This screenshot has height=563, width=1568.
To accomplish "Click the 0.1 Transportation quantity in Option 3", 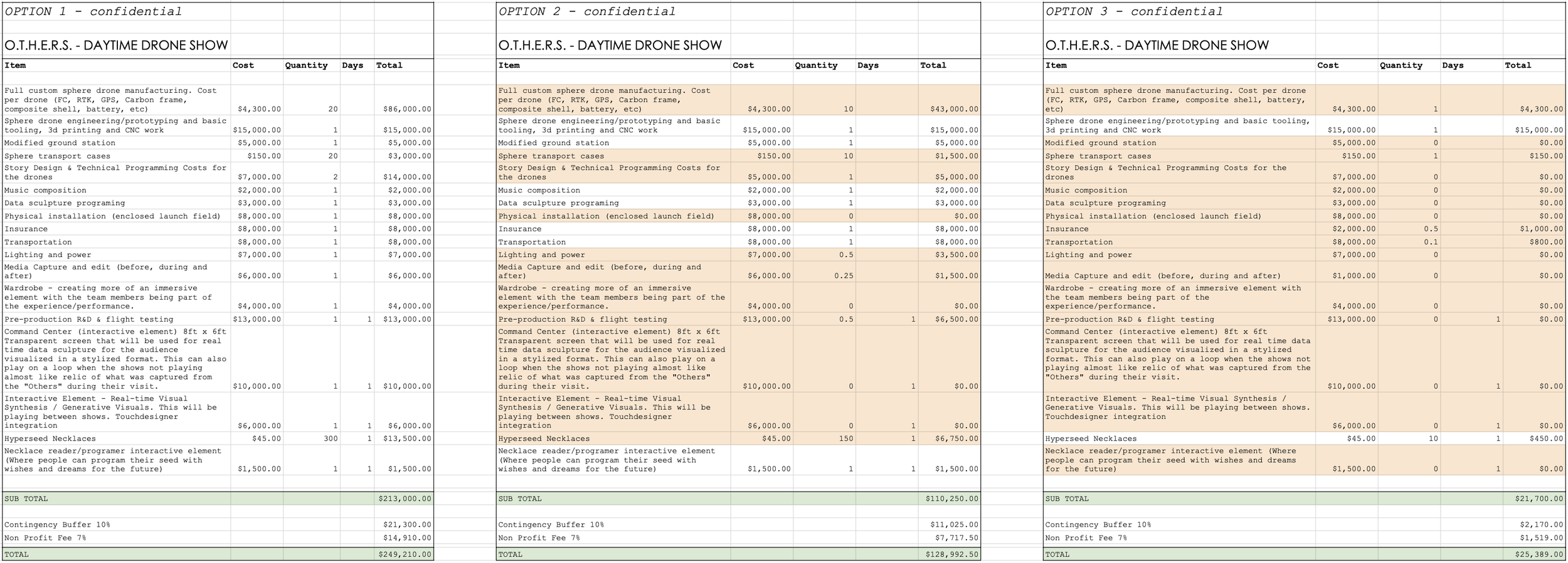I will (1431, 242).
